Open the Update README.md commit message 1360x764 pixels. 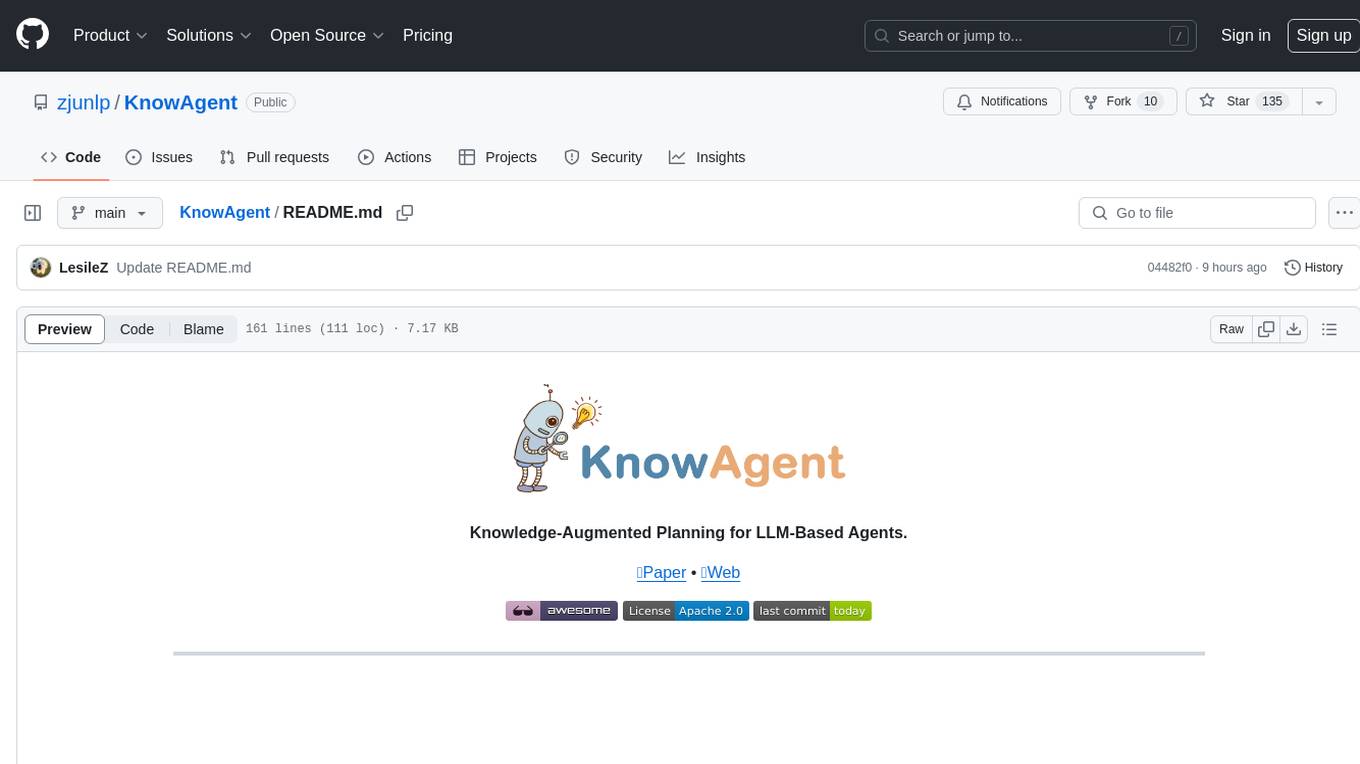click(x=183, y=268)
